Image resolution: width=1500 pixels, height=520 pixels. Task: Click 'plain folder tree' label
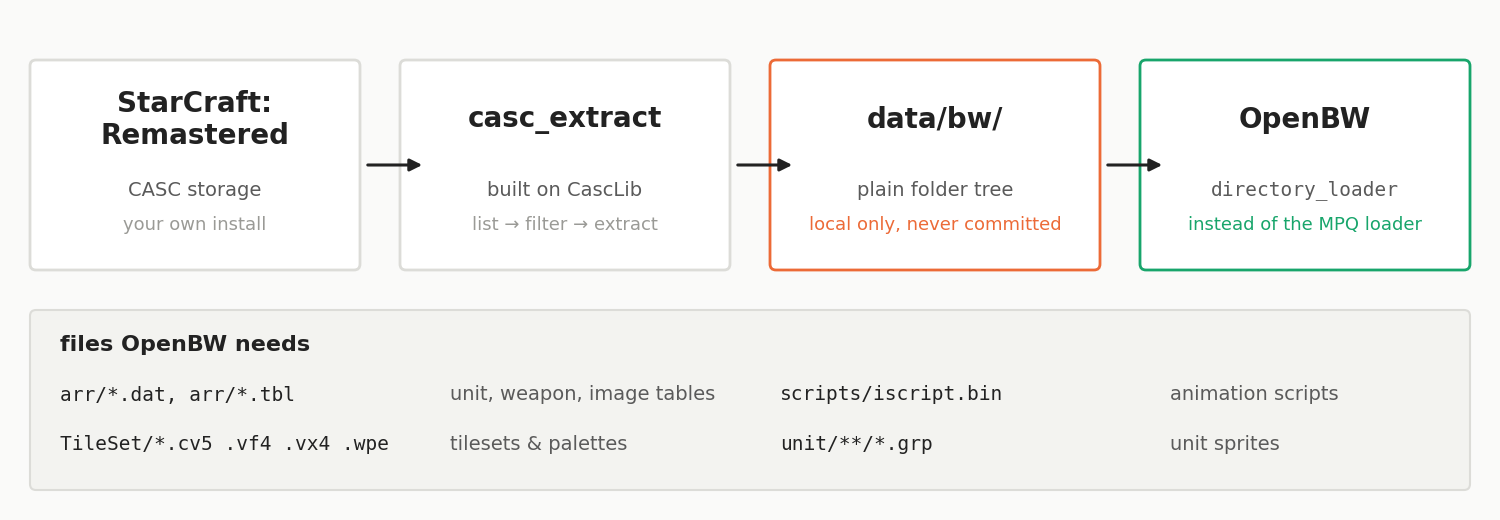(x=935, y=190)
